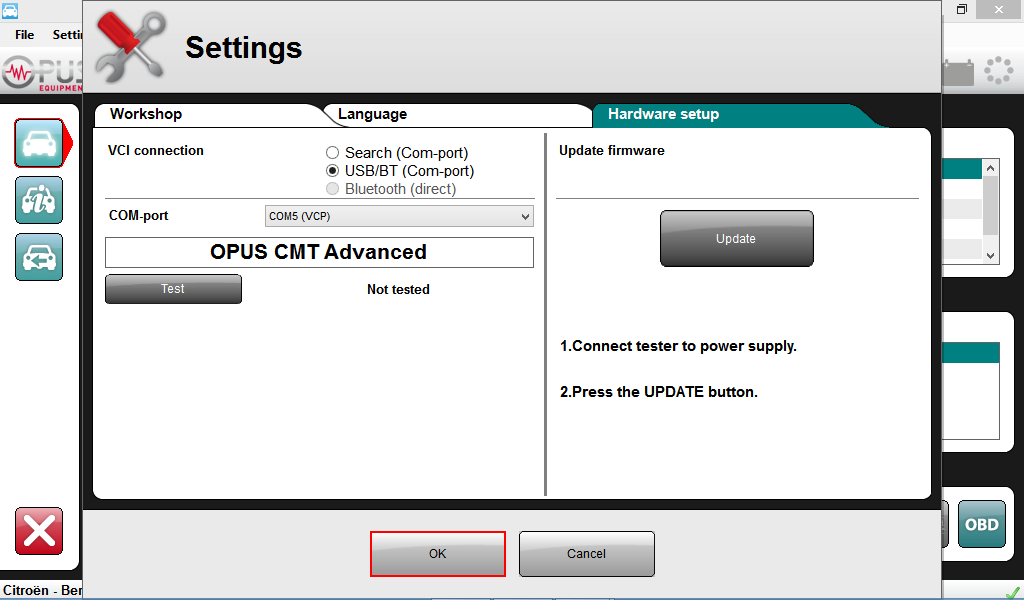Click the Update firmware heading

[x=612, y=150]
